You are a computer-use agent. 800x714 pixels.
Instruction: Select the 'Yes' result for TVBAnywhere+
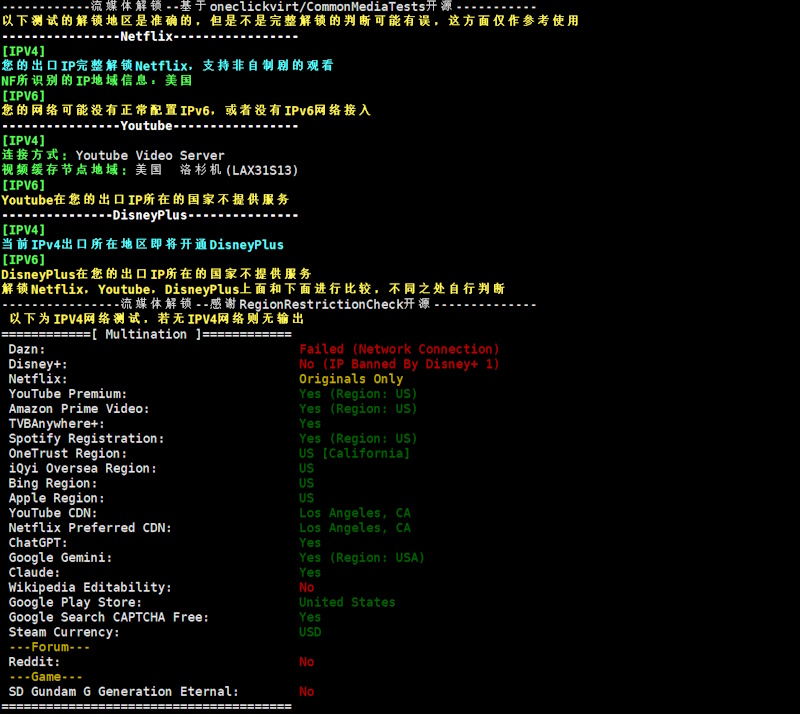coord(310,424)
